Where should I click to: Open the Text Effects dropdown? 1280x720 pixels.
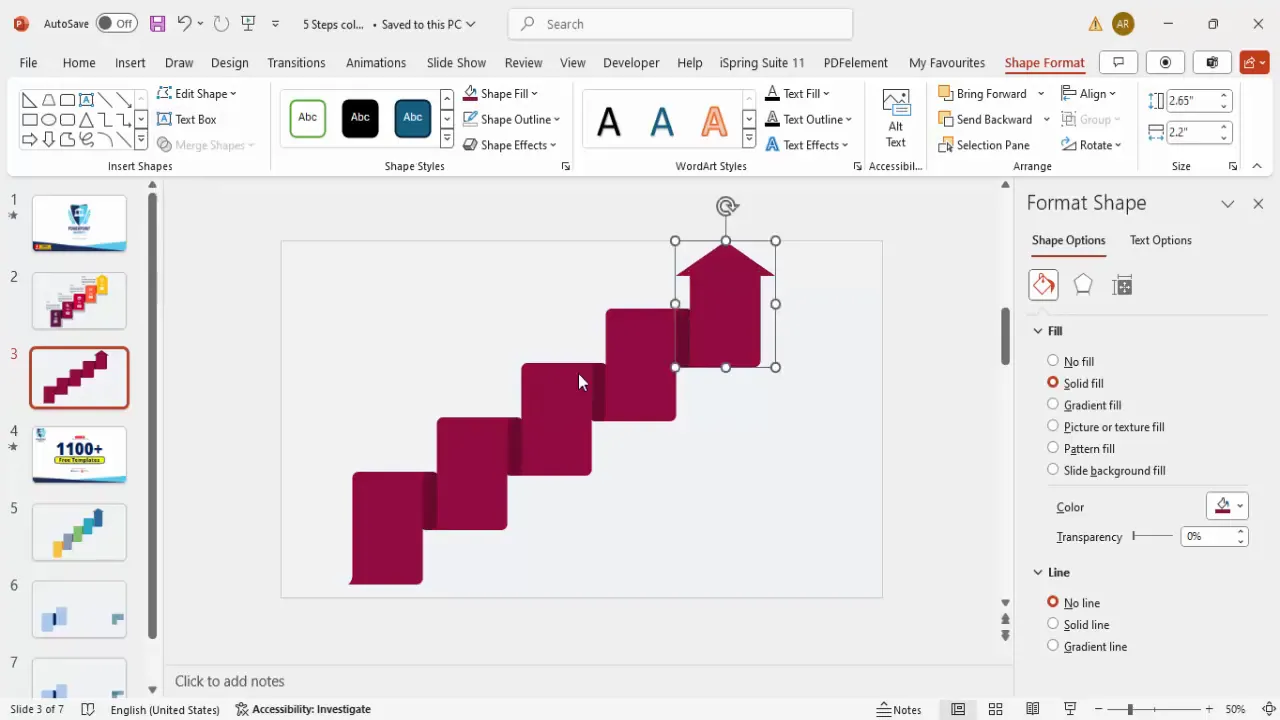pyautogui.click(x=806, y=145)
